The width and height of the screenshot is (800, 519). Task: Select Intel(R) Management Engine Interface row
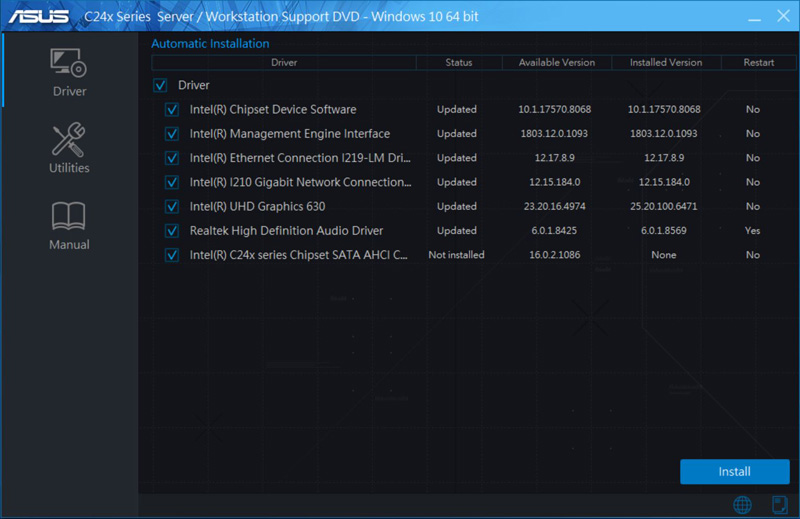pos(474,134)
